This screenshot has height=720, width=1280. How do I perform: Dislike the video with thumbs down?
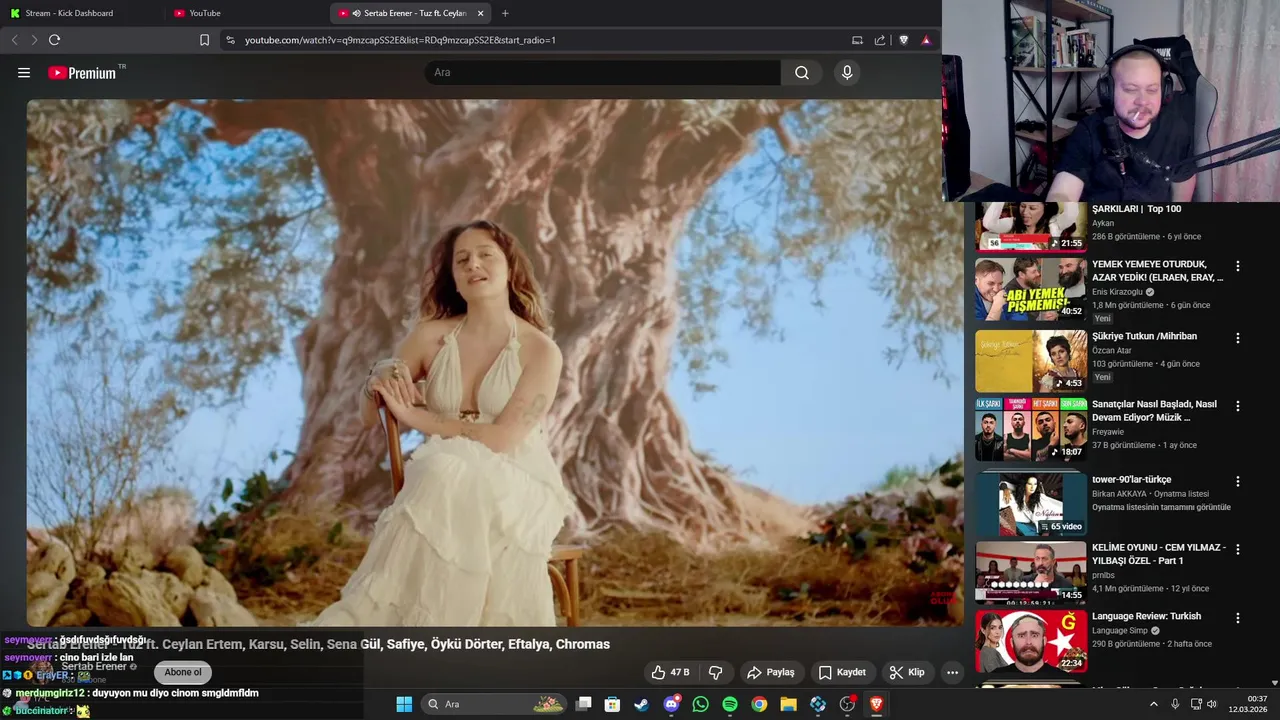pyautogui.click(x=716, y=672)
